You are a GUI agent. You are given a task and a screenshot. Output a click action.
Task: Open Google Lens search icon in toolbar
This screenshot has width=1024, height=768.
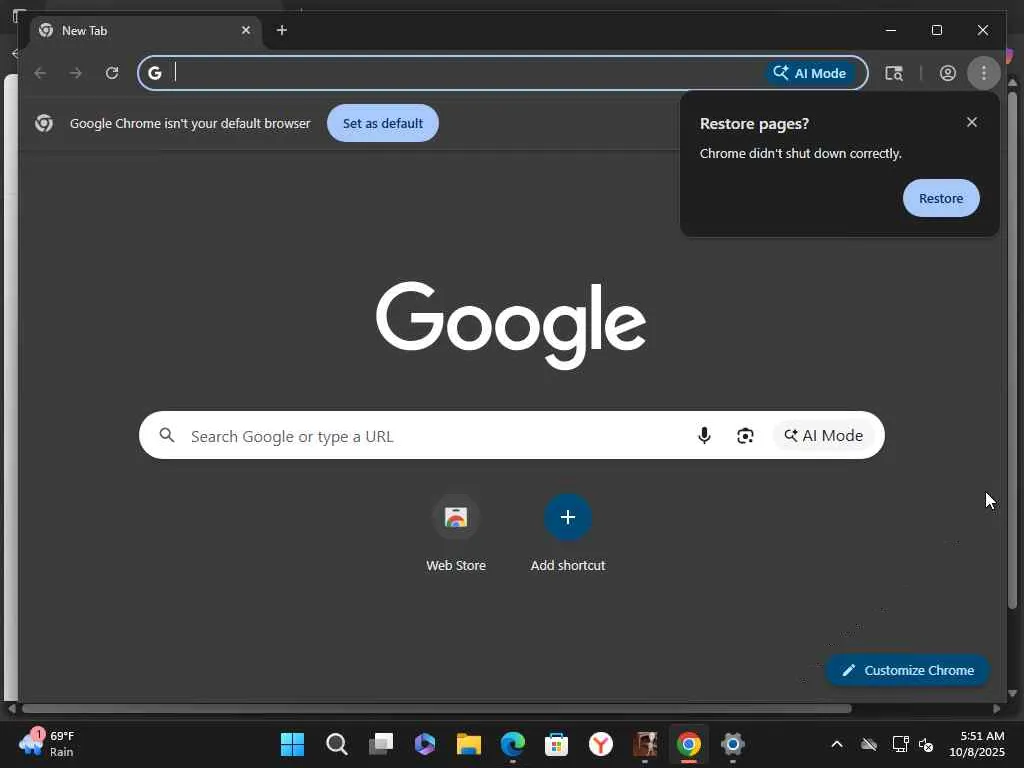[x=894, y=73]
